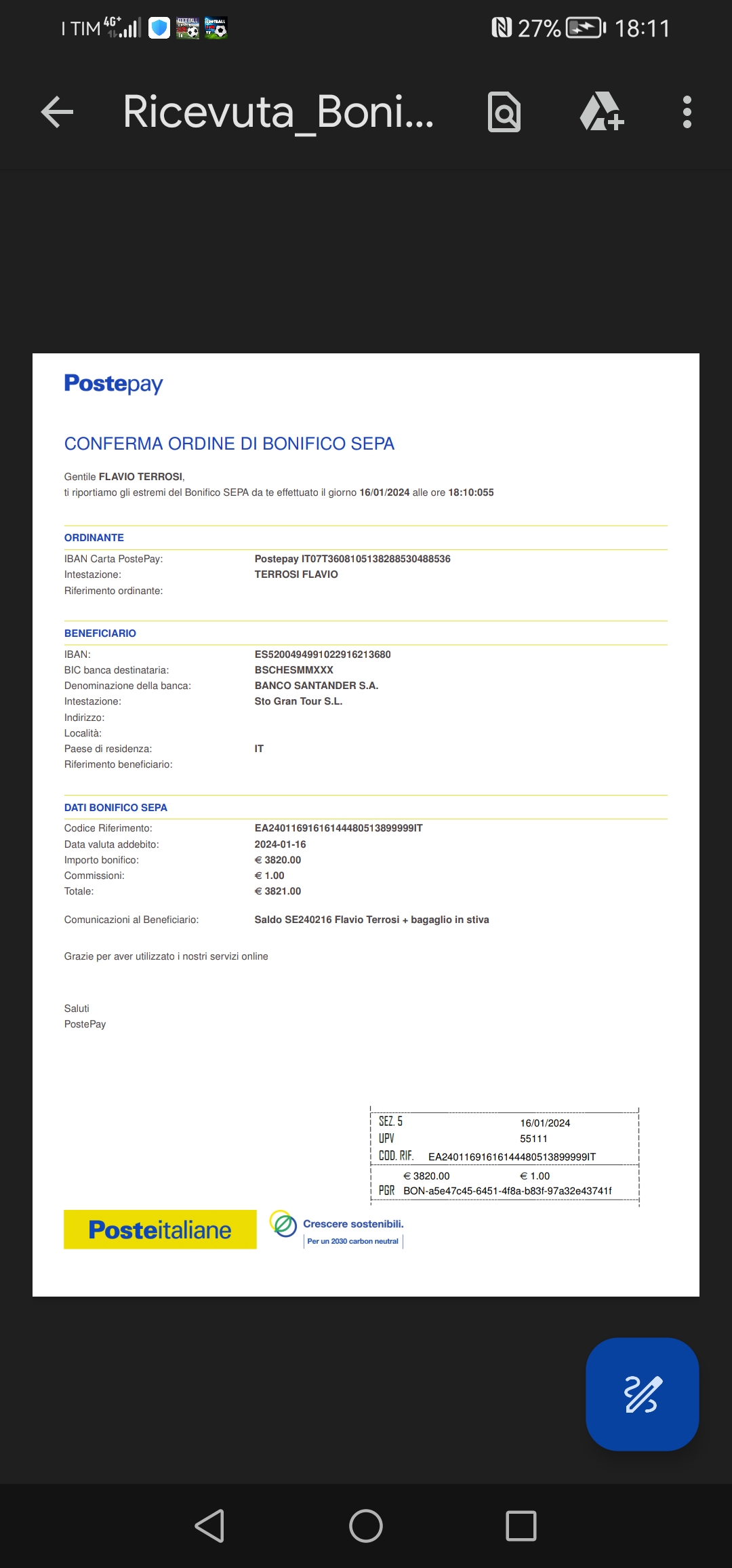Image resolution: width=732 pixels, height=1568 pixels.
Task: Tap the Android home circle button
Action: [366, 1526]
